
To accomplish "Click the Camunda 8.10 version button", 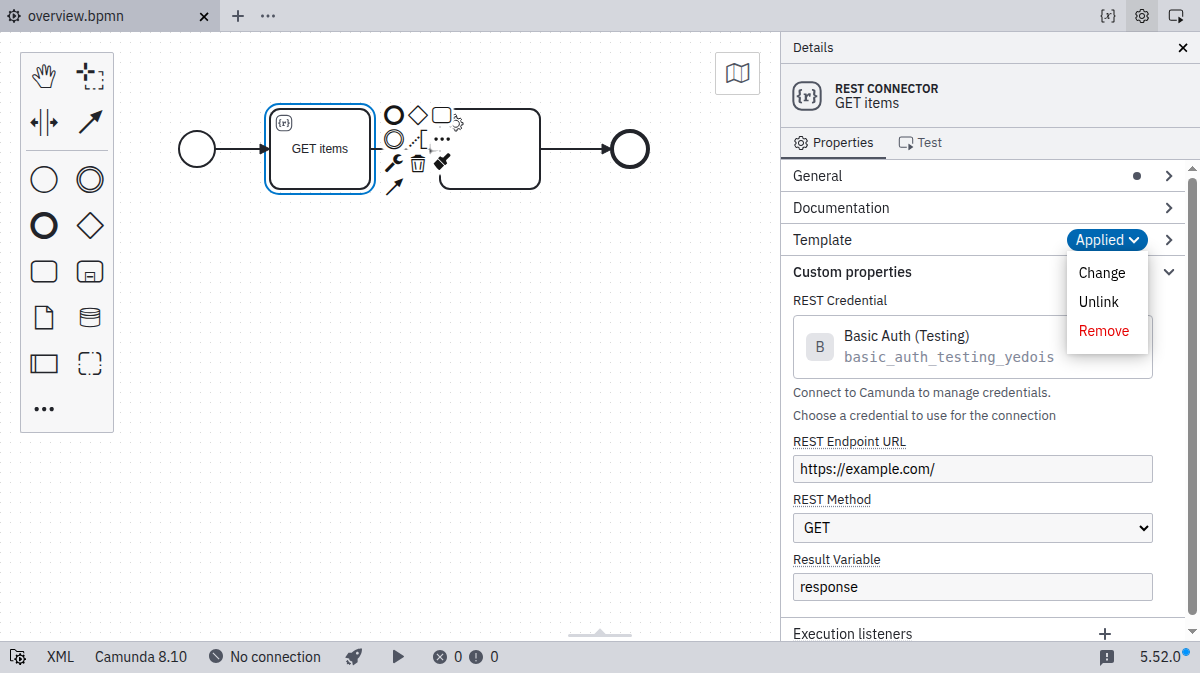I will (141, 657).
